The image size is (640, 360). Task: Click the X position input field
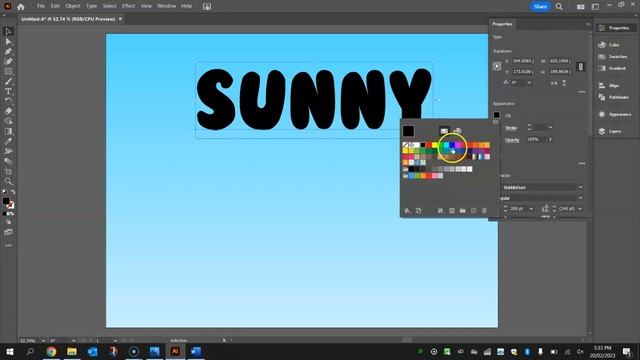pos(522,61)
